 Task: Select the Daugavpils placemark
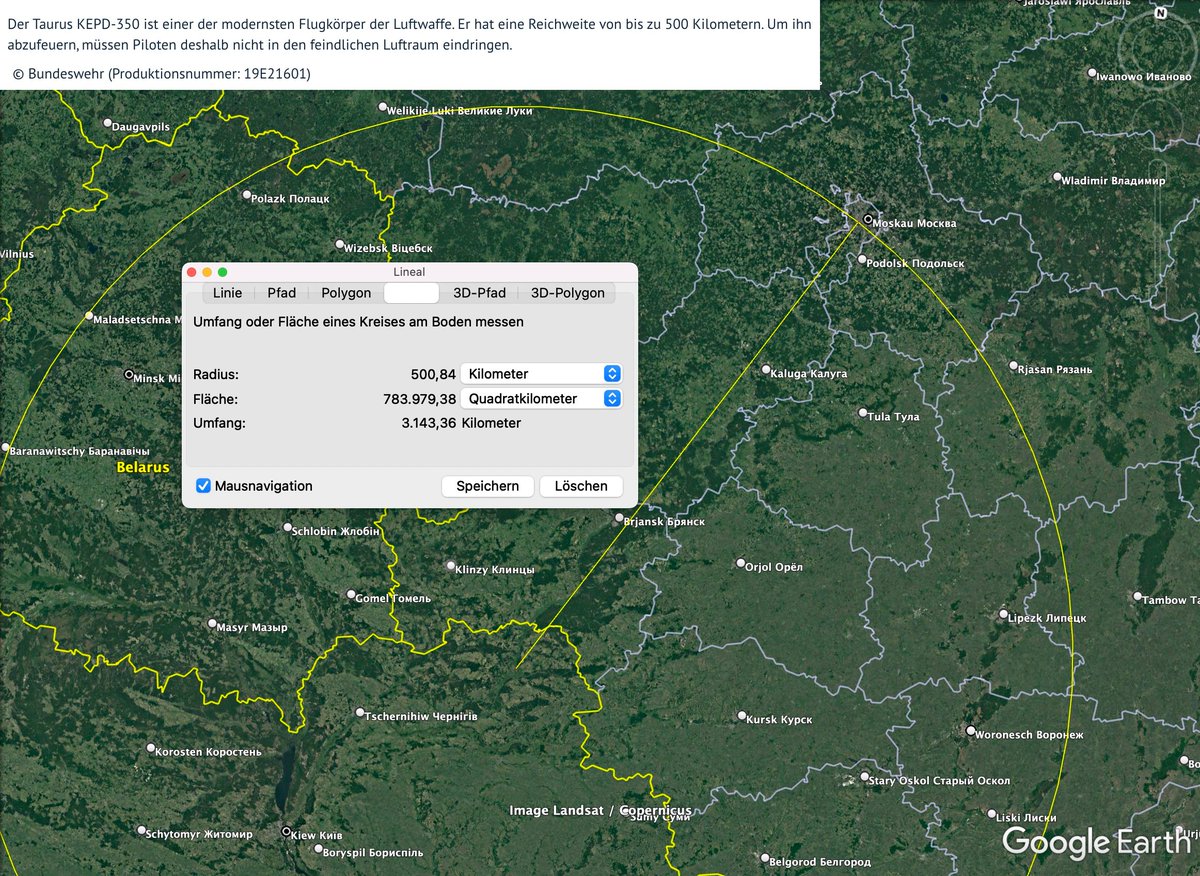click(108, 124)
